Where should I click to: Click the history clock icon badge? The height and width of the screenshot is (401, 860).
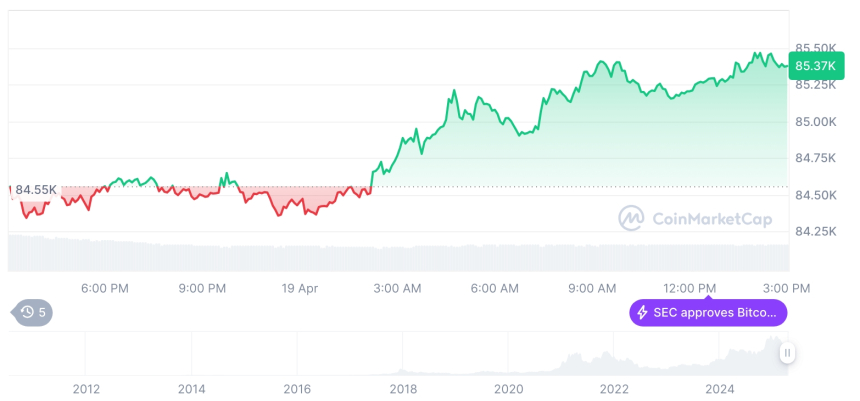(x=28, y=312)
